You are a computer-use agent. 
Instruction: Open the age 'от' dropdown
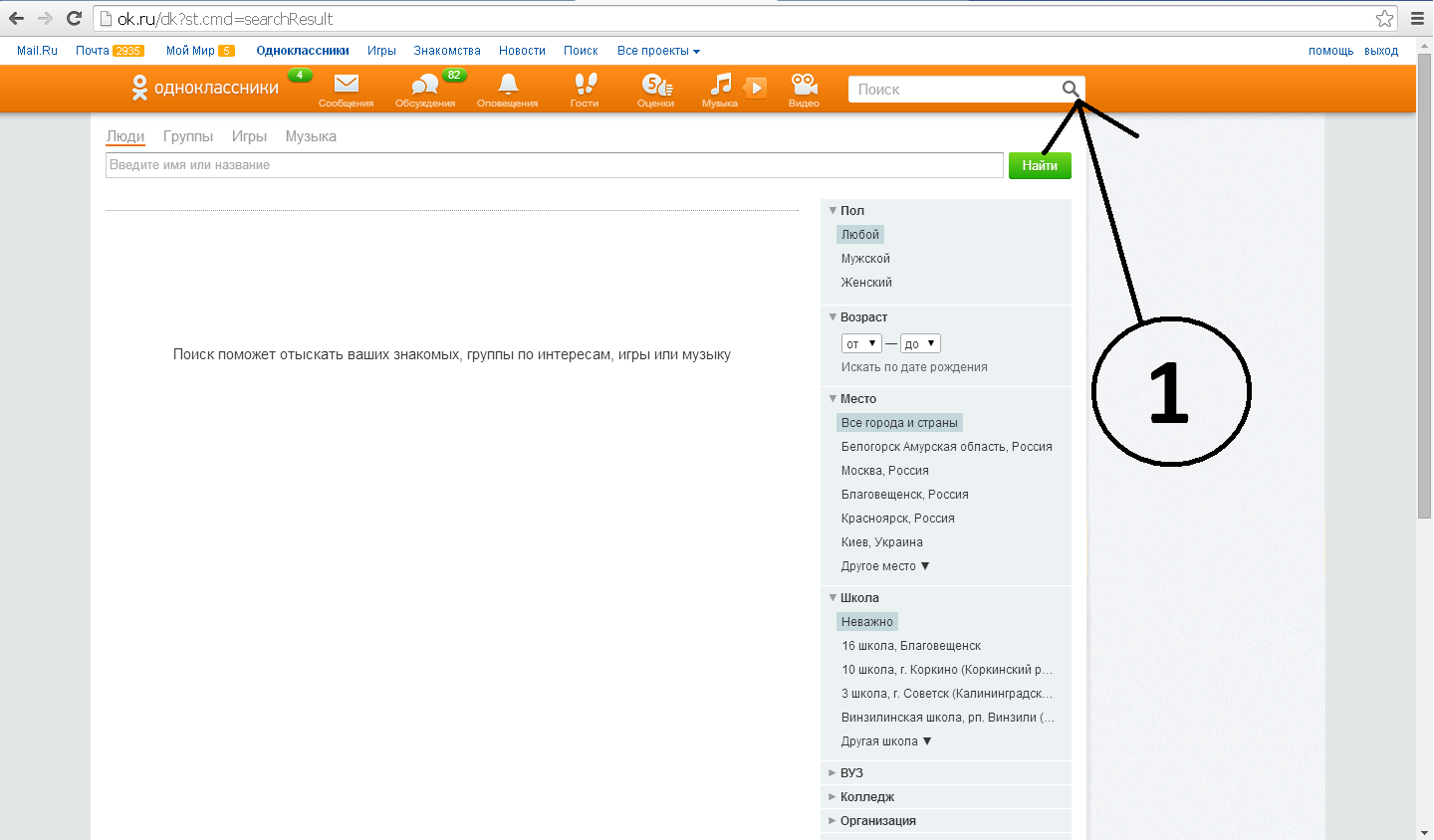(x=861, y=343)
